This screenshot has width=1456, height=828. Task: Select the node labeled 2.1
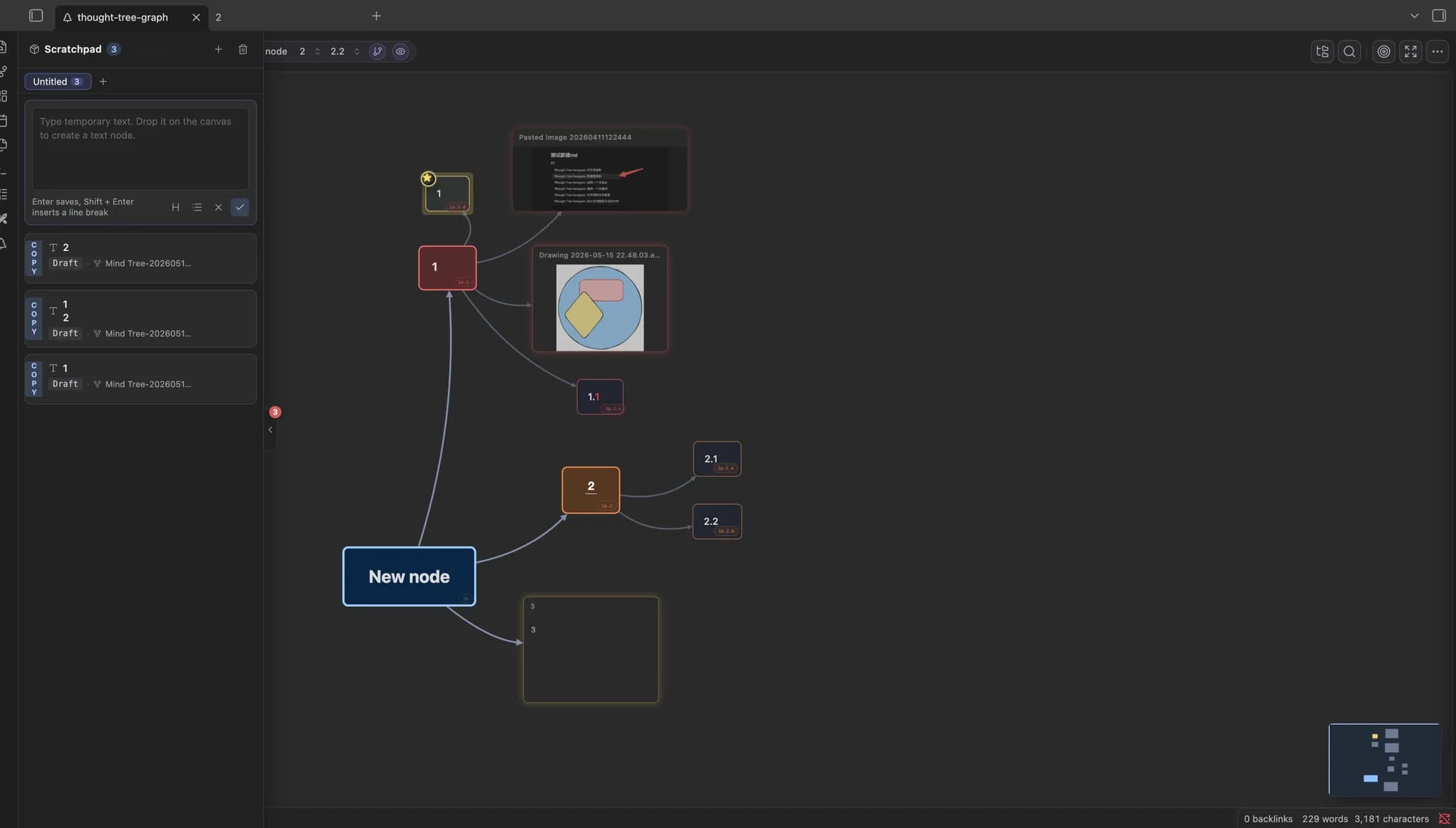point(717,459)
